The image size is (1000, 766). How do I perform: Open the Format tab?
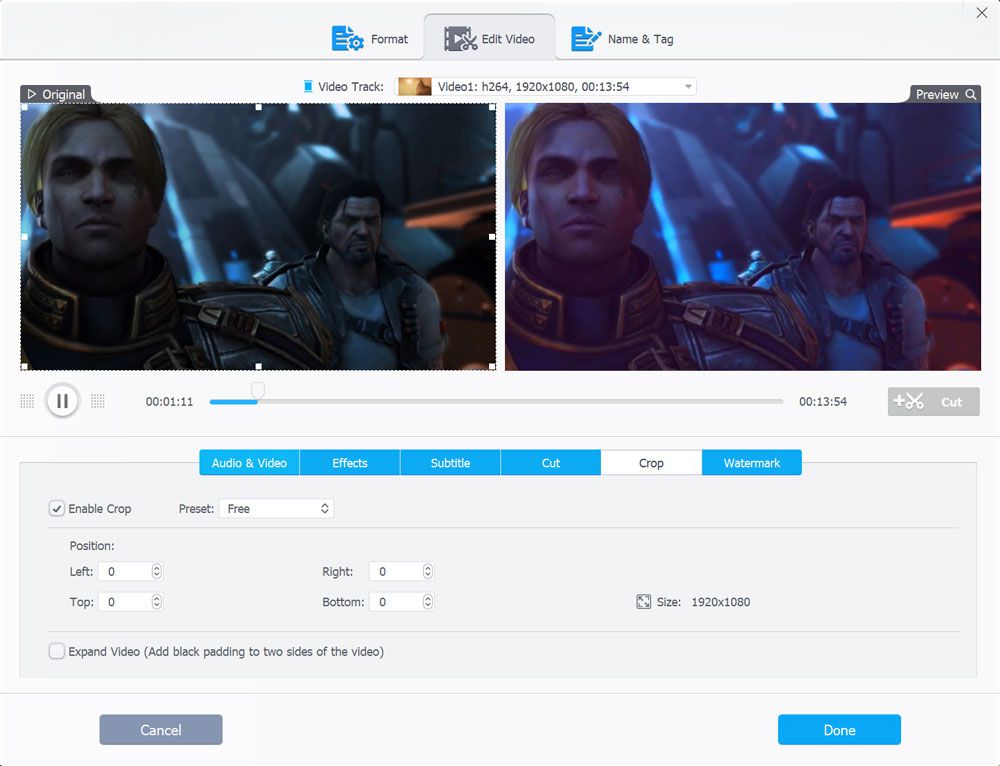point(369,39)
